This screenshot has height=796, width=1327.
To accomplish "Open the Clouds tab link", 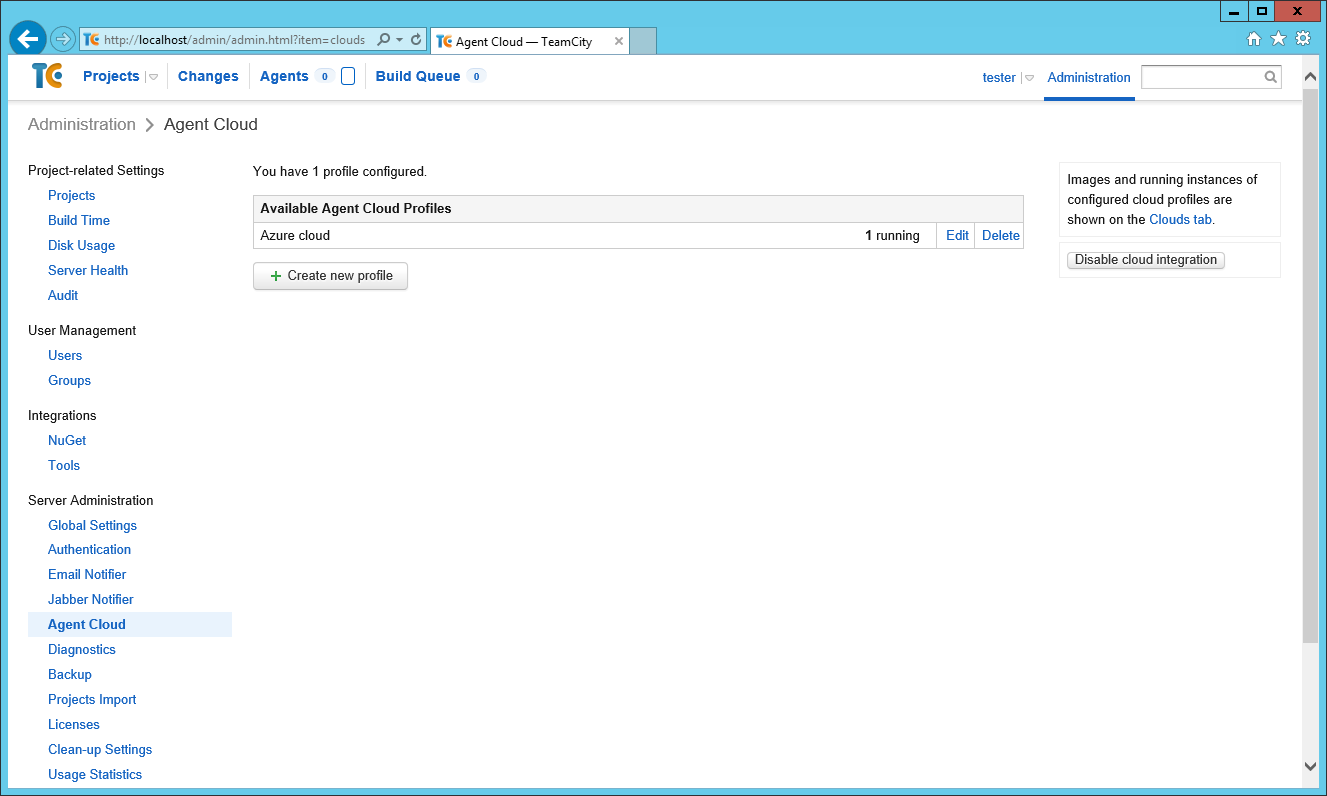I will pyautogui.click(x=1180, y=219).
